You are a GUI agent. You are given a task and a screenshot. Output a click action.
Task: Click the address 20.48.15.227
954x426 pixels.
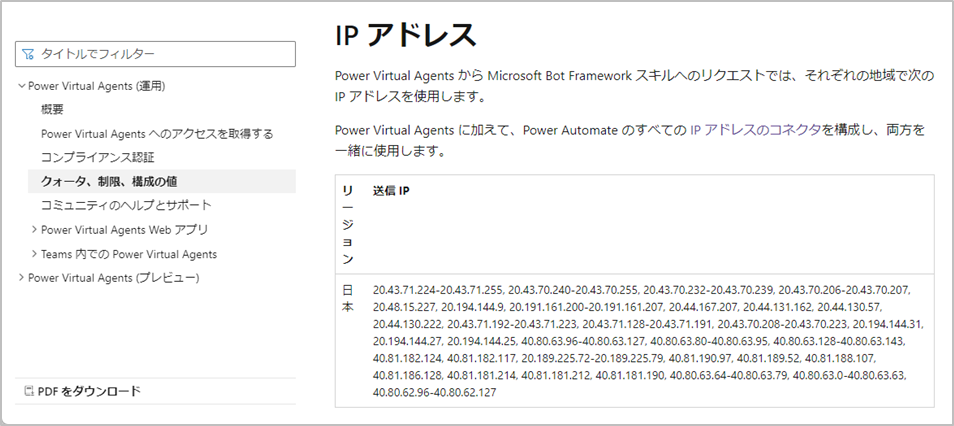pos(404,307)
